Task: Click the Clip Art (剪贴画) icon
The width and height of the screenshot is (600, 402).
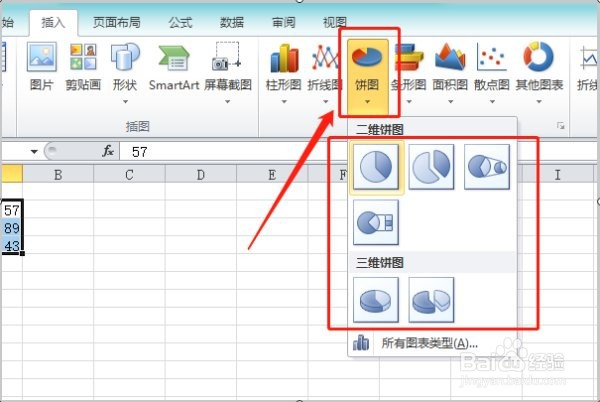Action: pos(83,67)
